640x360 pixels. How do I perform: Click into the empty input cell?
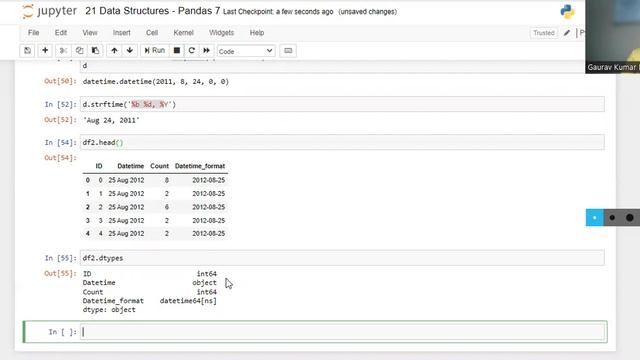pyautogui.click(x=342, y=332)
